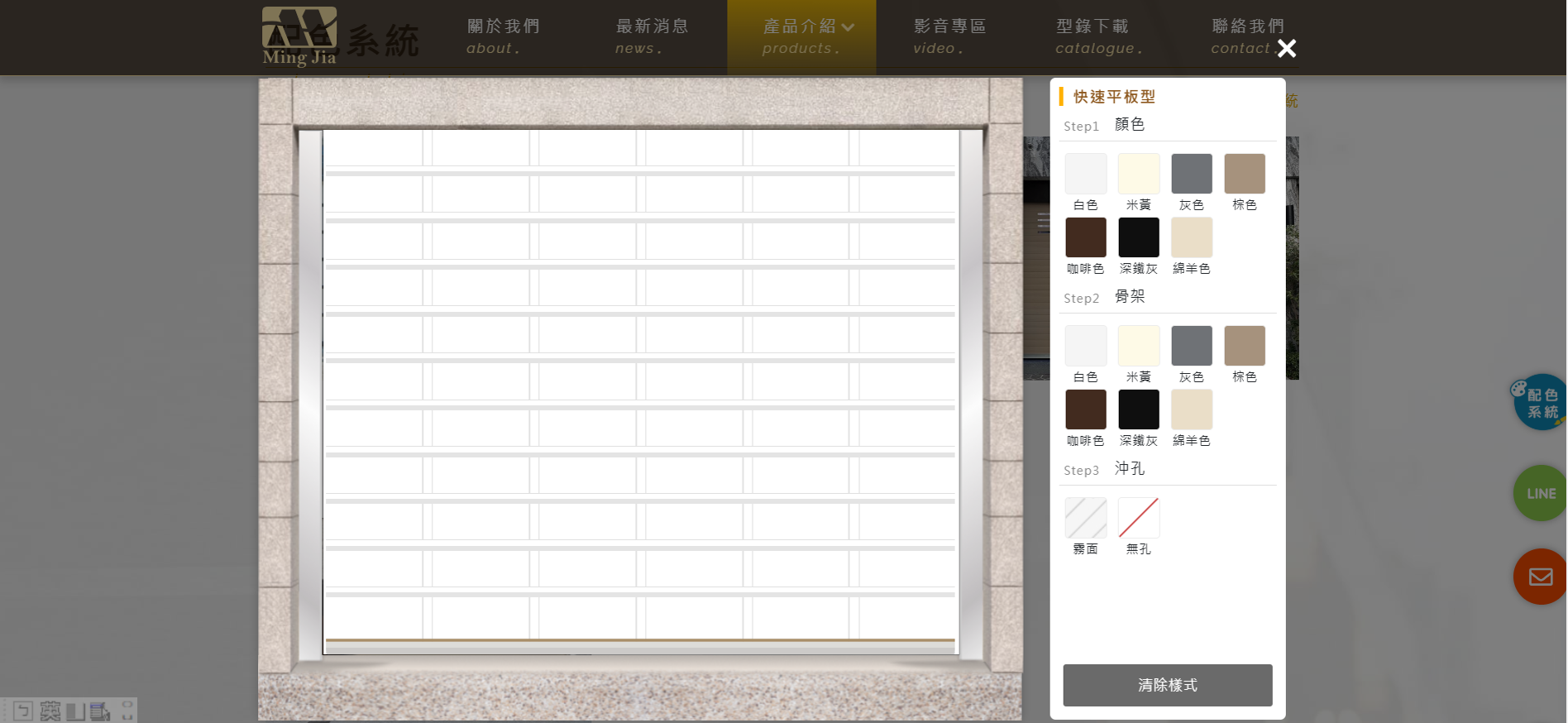The image size is (1568, 723).
Task: Open the 關於我們 about menu
Action: 502,36
